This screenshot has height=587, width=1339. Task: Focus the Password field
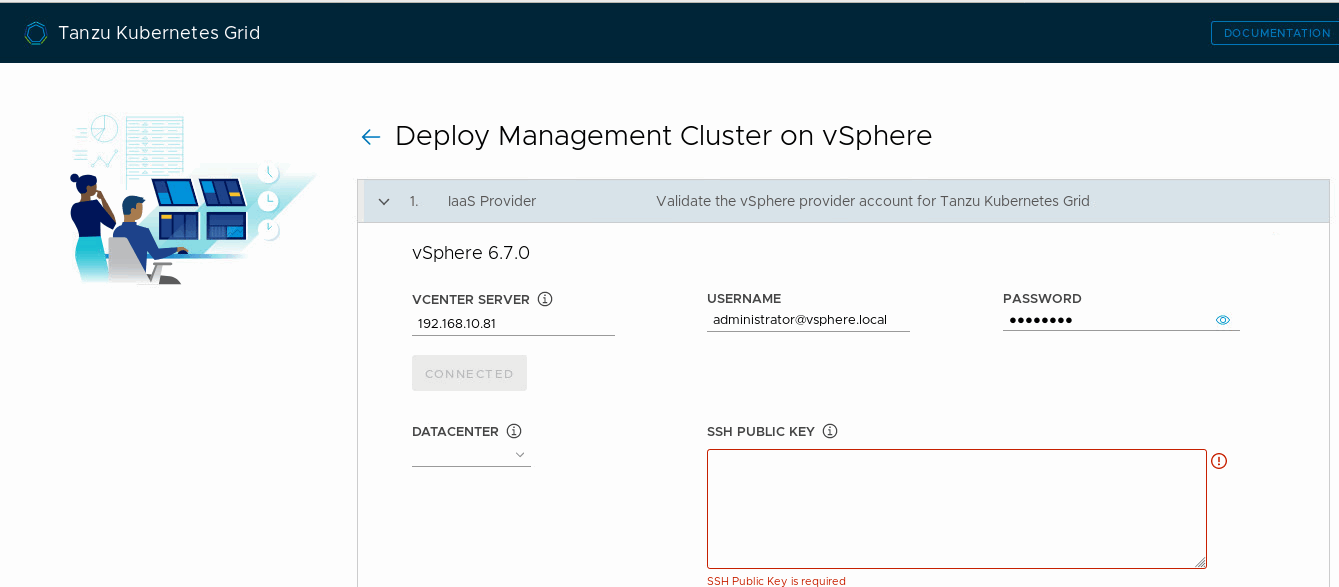coord(1108,320)
